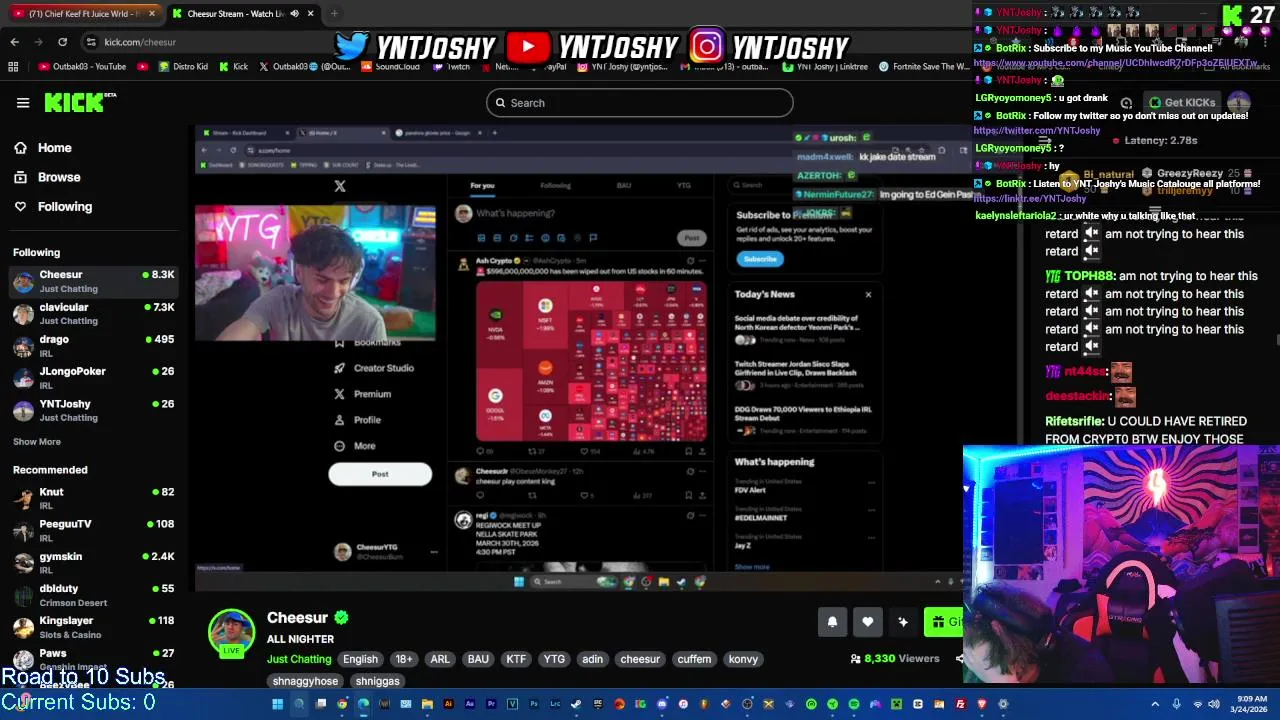
Task: Open the YNTJoshy channel in the sidebar
Action: pyautogui.click(x=93, y=410)
